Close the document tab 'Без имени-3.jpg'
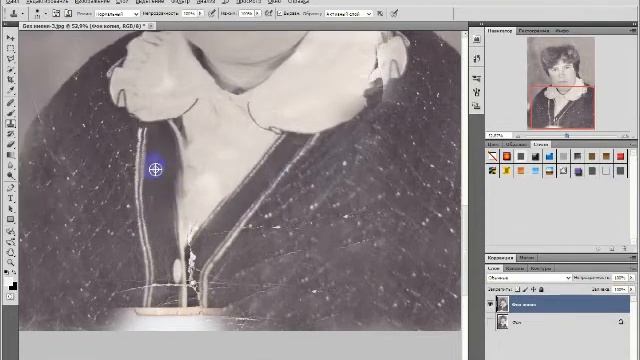Image resolution: width=640 pixels, height=360 pixels. pos(151,26)
